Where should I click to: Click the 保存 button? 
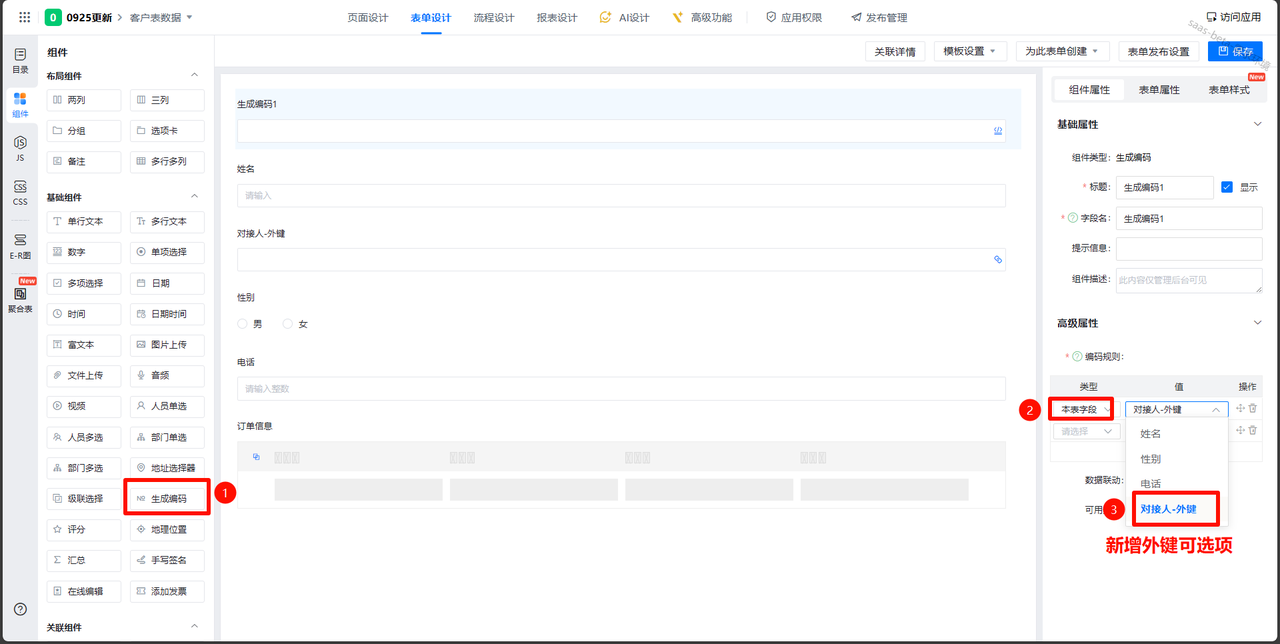1235,52
